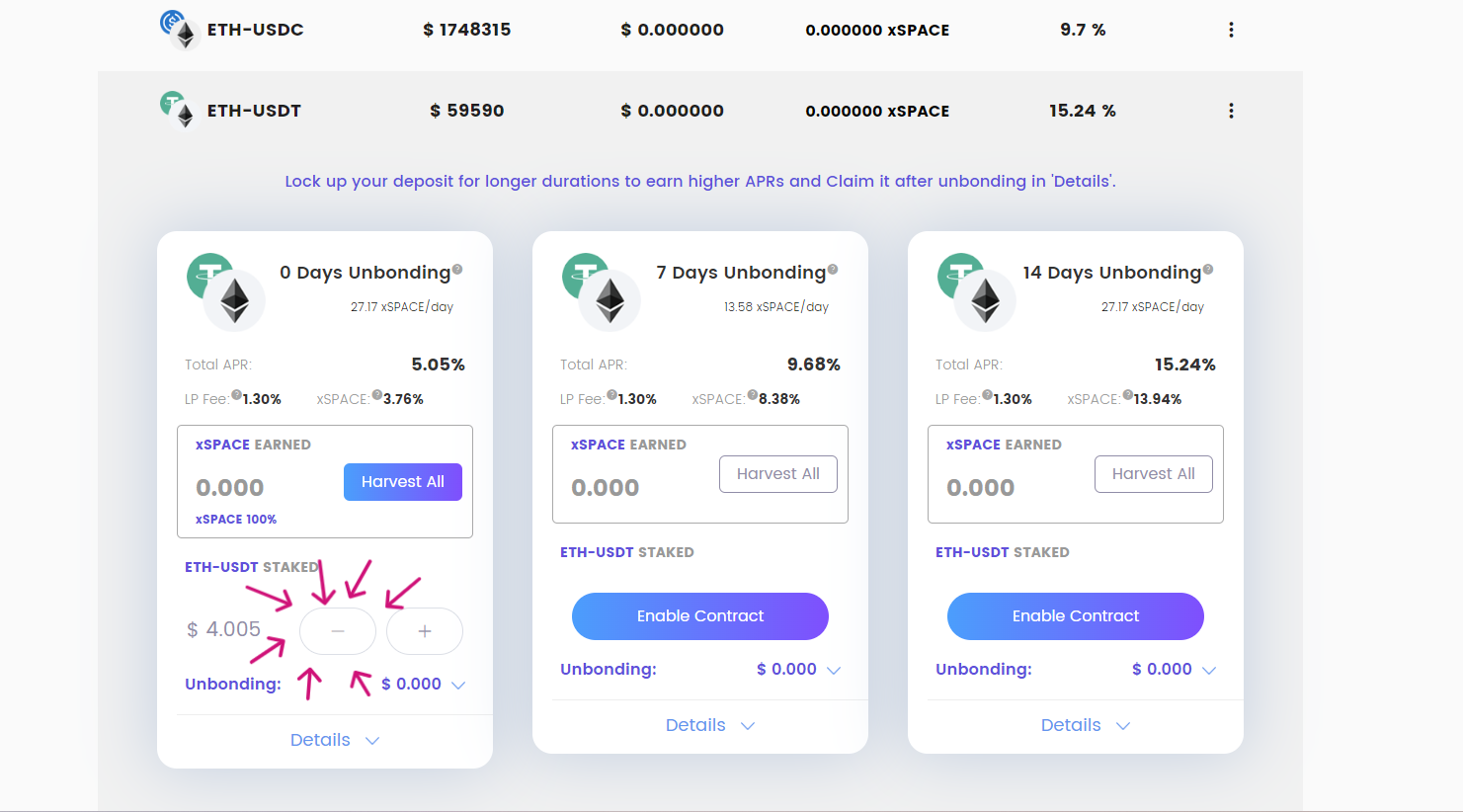Expand Details in 7 Days Unbonding card

click(x=710, y=725)
